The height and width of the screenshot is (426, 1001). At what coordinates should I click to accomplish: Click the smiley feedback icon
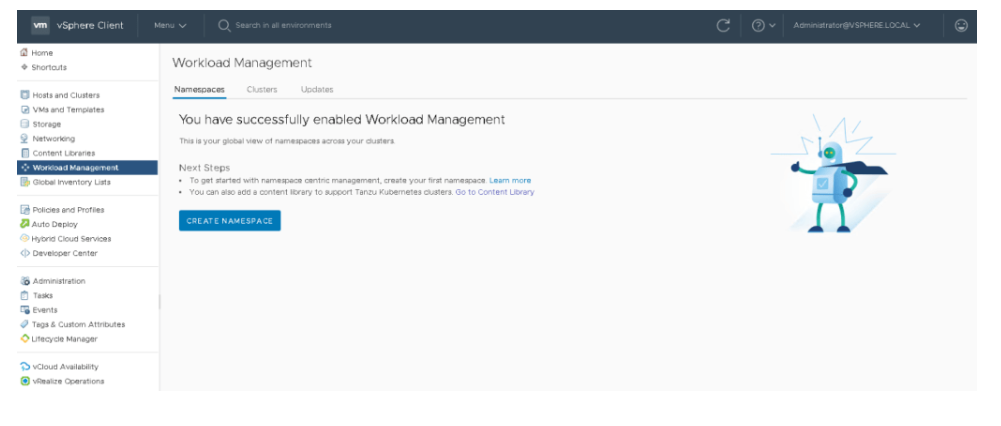click(x=962, y=25)
